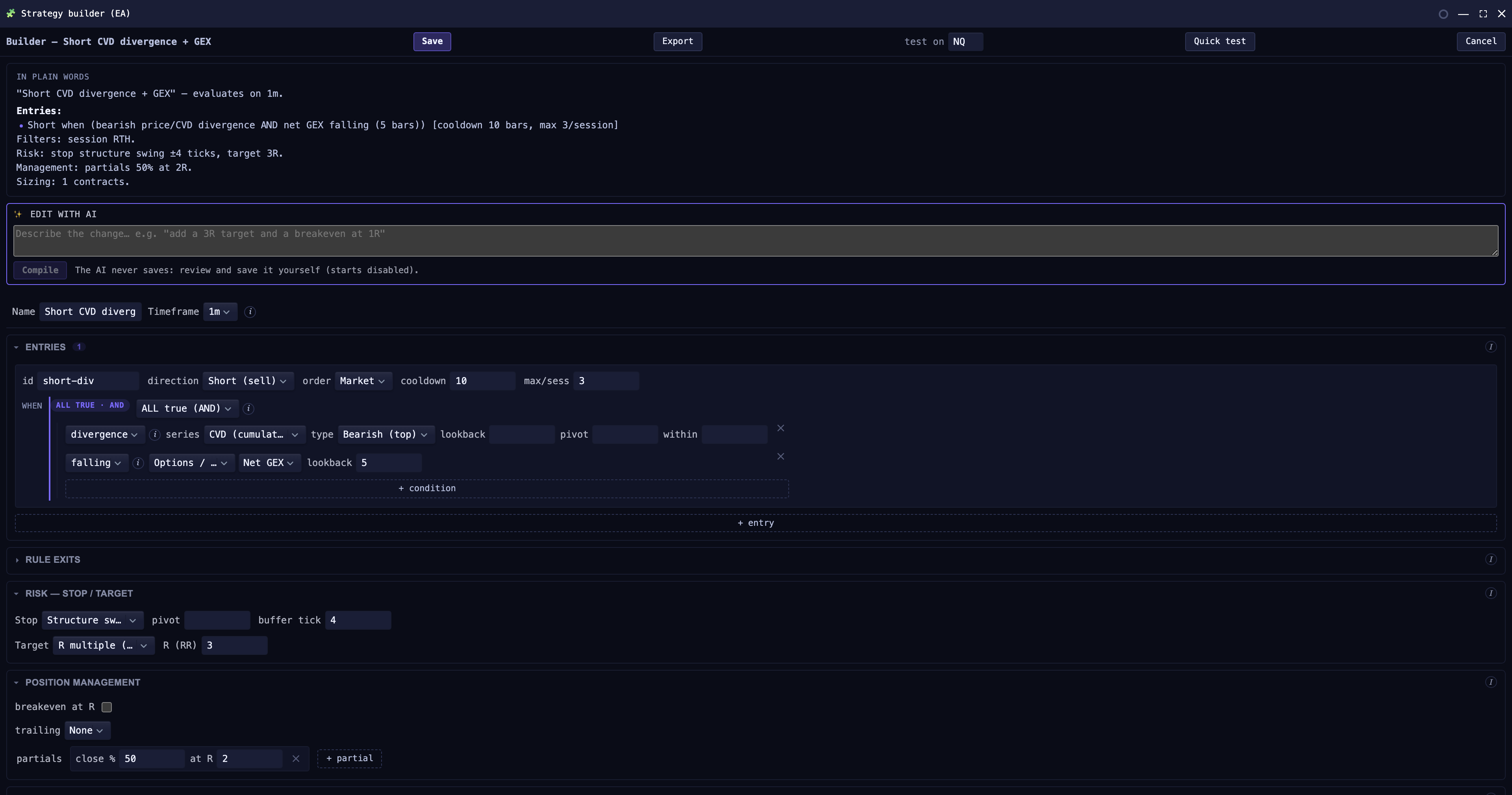Click "Filters: session RTH." text
1512x795 pixels.
[x=76, y=140]
